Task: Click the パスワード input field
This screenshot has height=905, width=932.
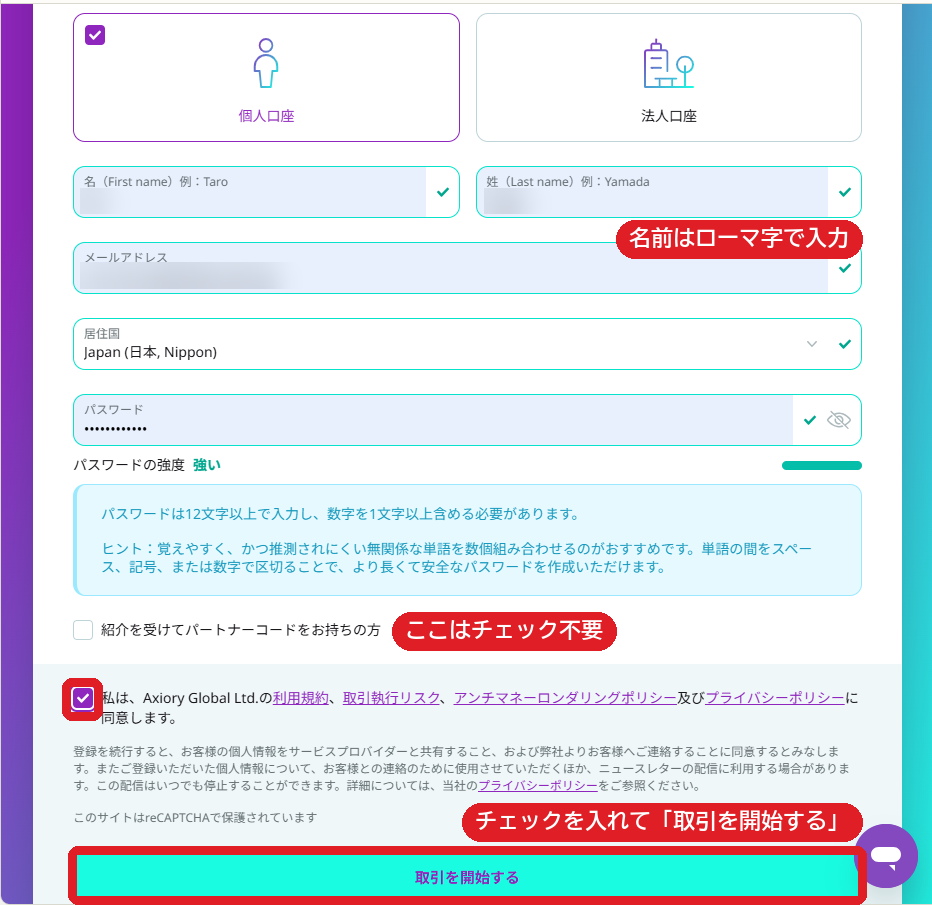Action: click(467, 420)
